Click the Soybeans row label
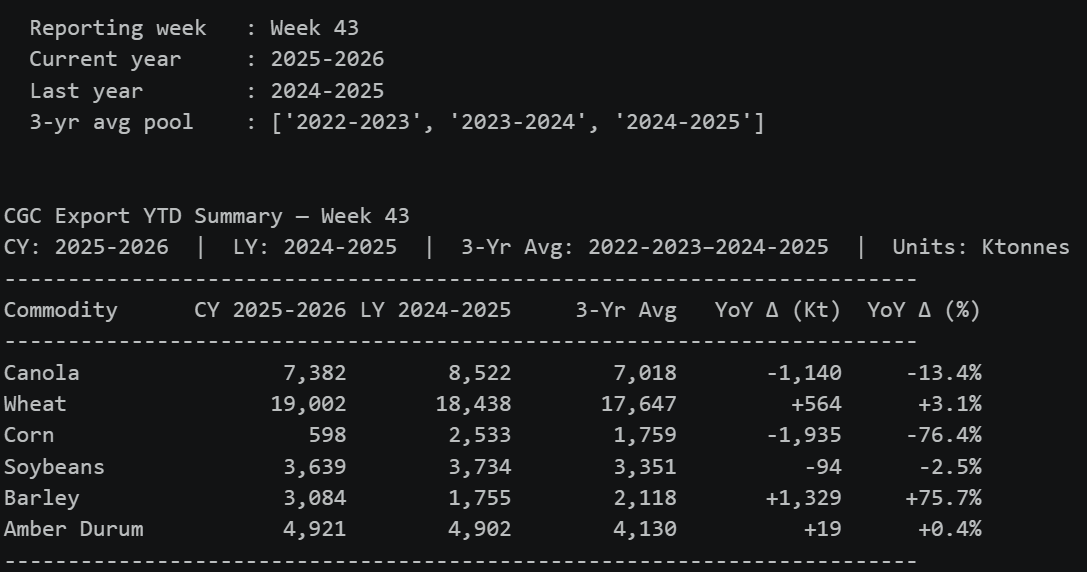 (54, 467)
